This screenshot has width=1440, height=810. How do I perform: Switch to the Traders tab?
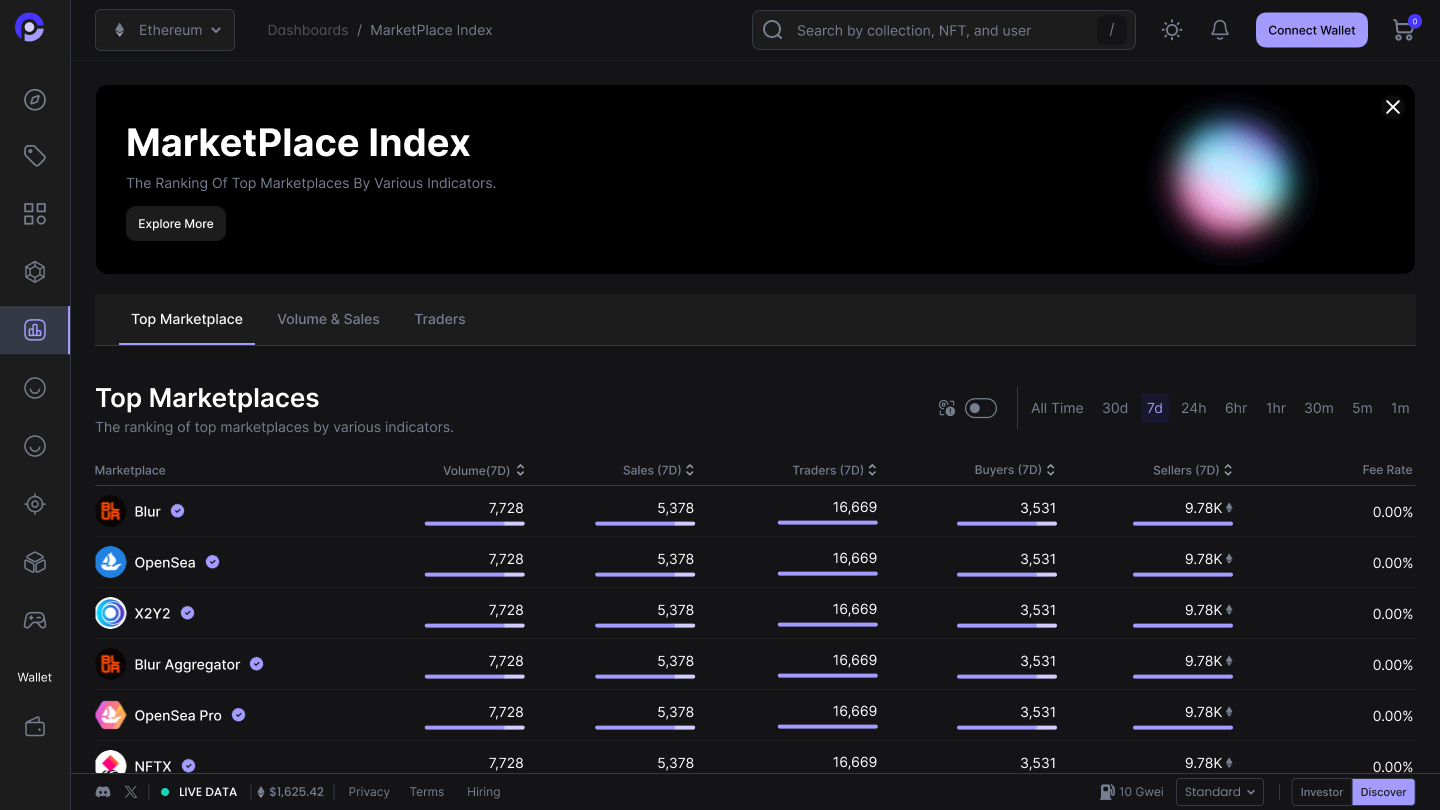pyautogui.click(x=440, y=319)
